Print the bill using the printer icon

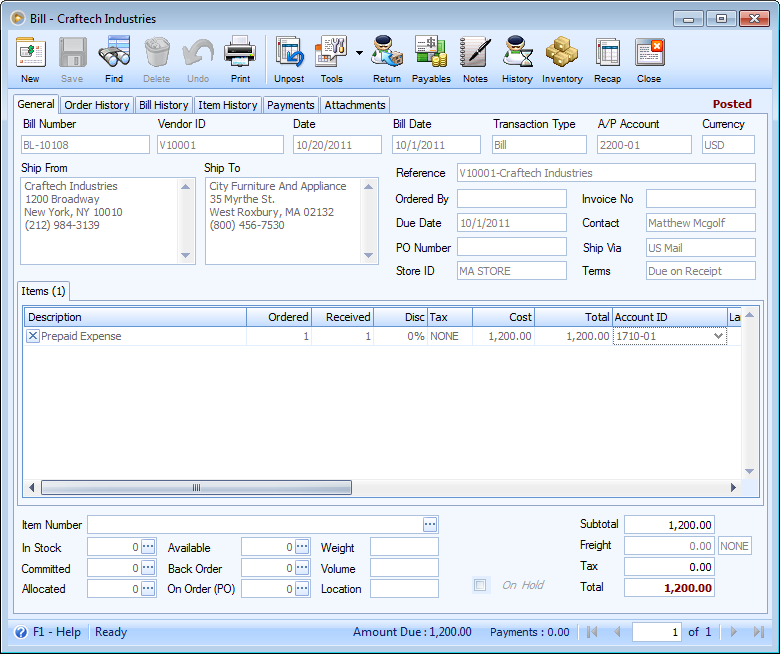point(240,52)
